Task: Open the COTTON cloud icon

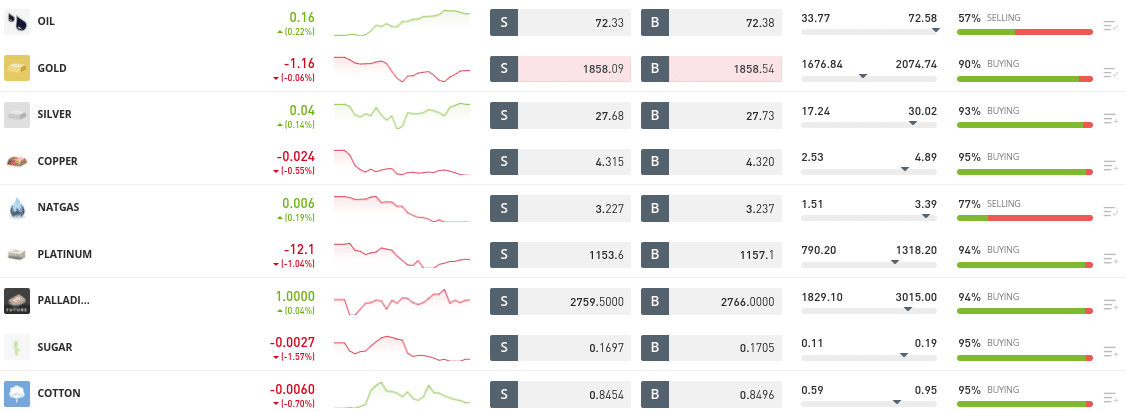Action: (x=17, y=393)
